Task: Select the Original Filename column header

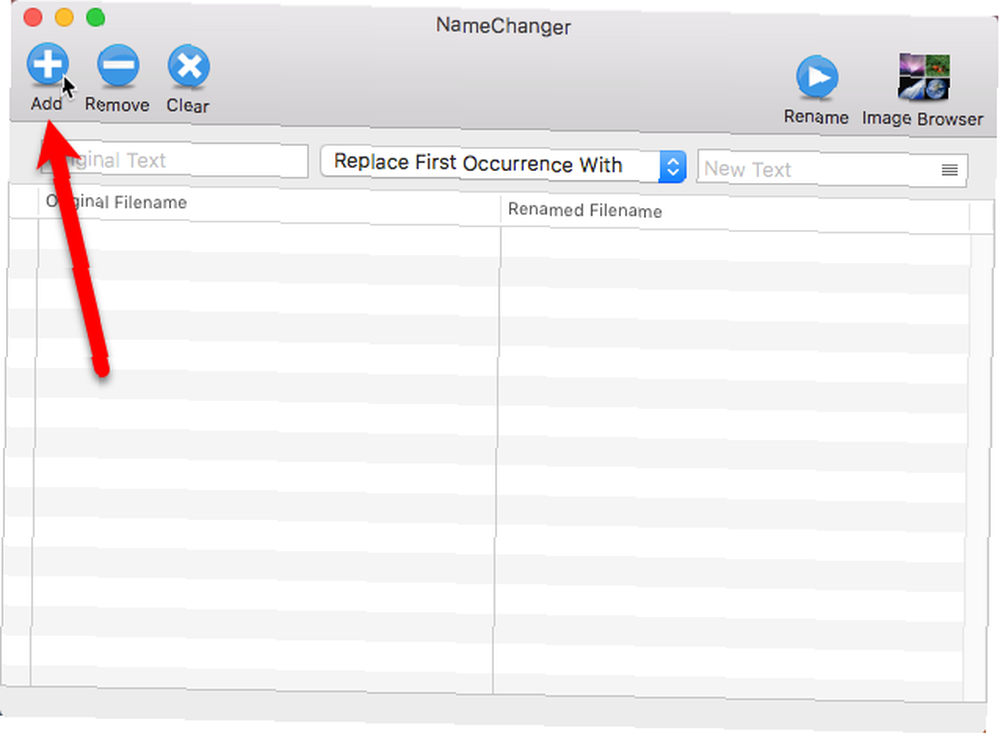Action: click(x=270, y=204)
